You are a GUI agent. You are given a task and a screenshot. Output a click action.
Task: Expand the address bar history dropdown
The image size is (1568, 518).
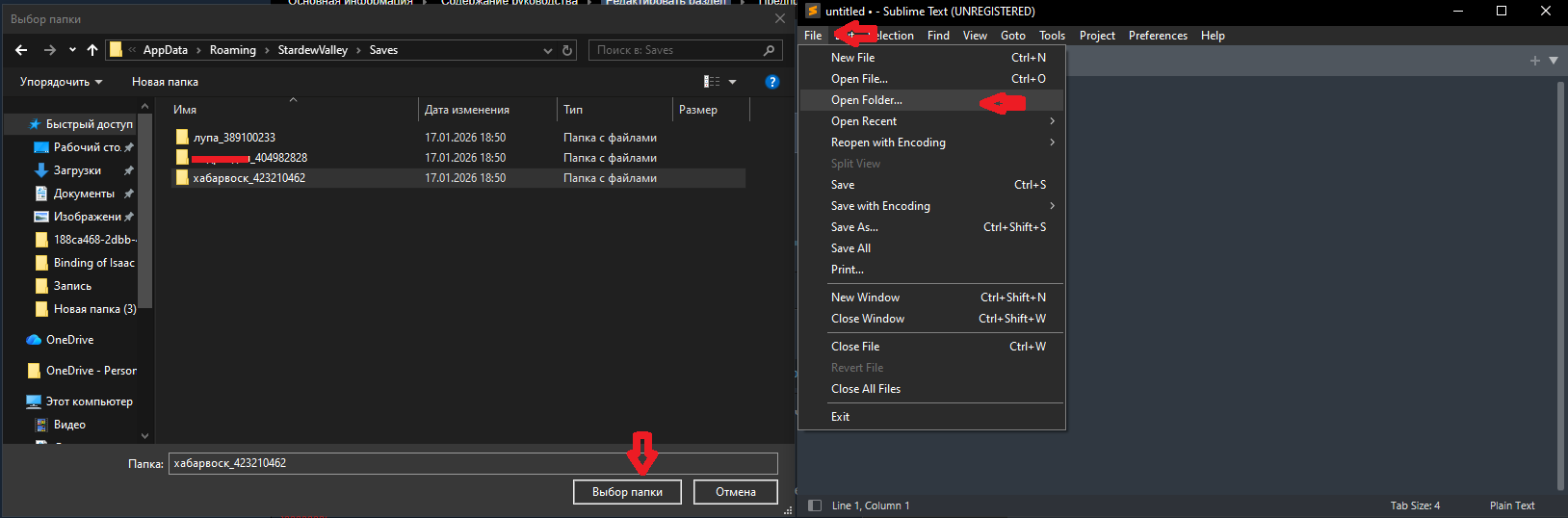(548, 50)
